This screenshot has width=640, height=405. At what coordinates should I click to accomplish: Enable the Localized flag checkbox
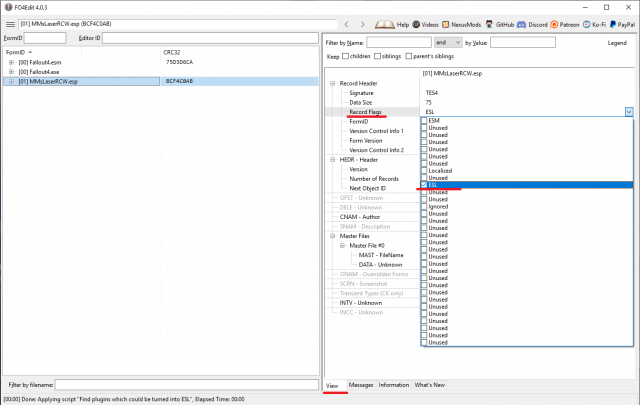pyautogui.click(x=424, y=171)
